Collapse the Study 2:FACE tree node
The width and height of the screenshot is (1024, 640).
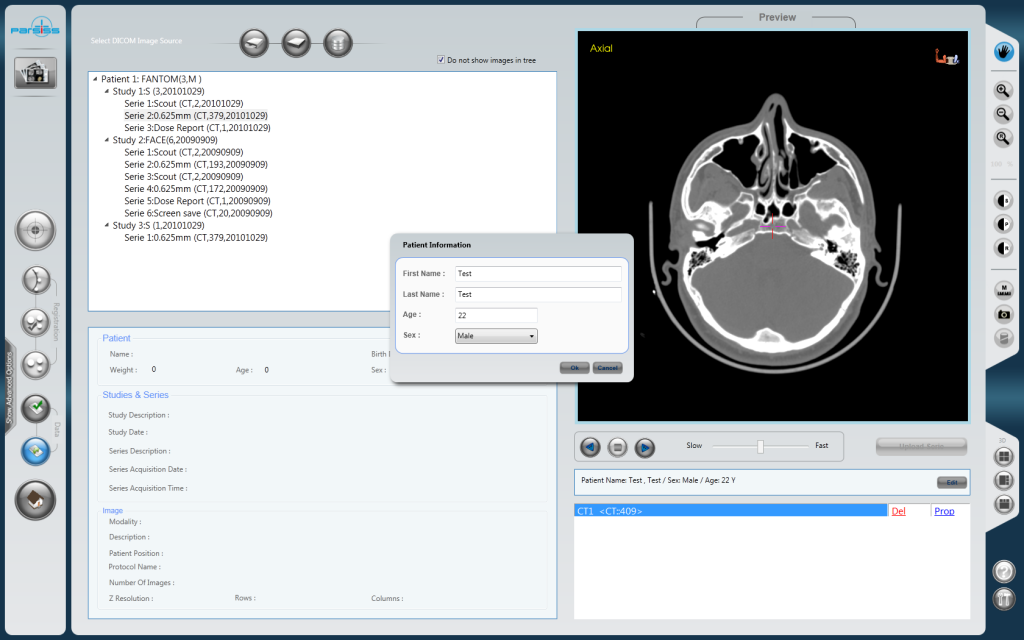click(x=106, y=140)
